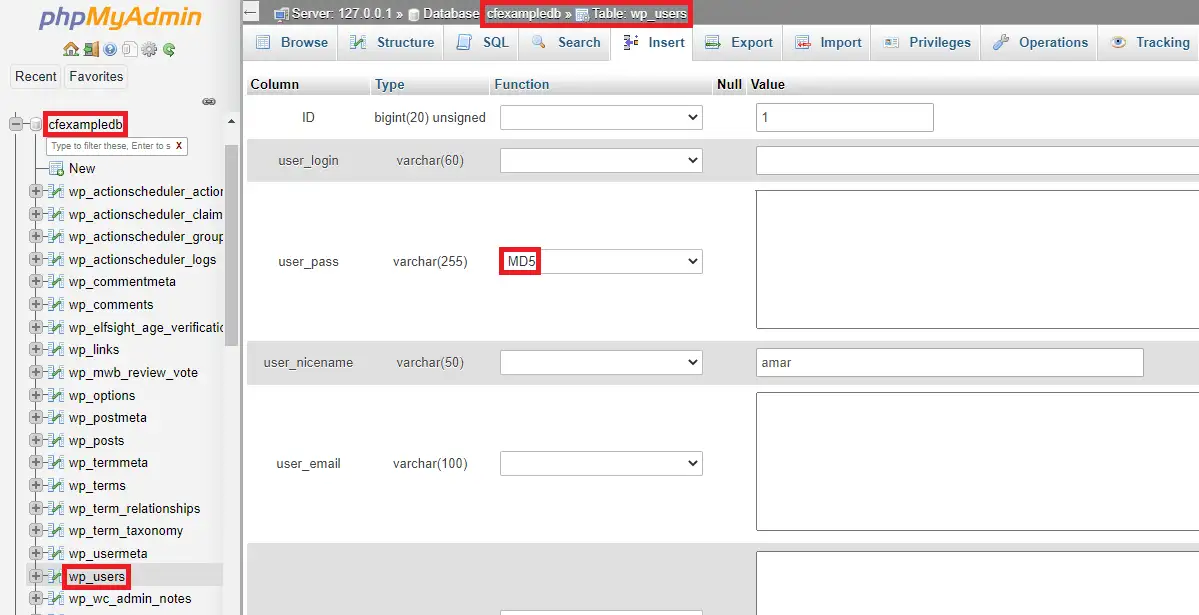Open the Operations tab
Image resolution: width=1199 pixels, height=615 pixels.
tap(1039, 43)
